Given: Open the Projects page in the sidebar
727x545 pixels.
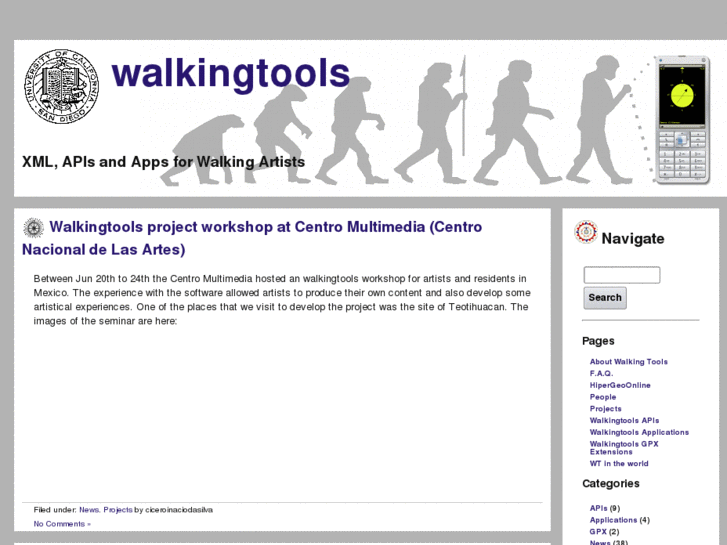Looking at the screenshot, I should tap(606, 409).
